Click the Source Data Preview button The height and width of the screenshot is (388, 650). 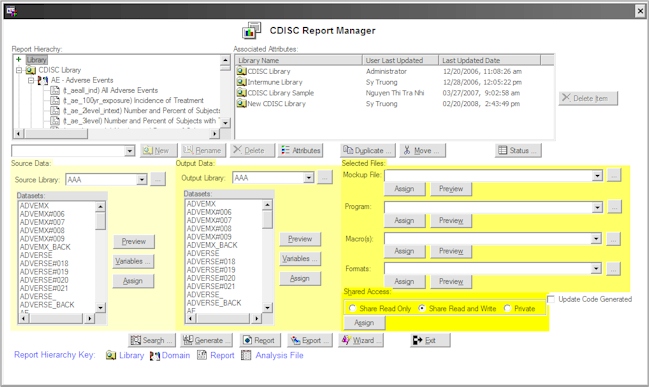click(x=133, y=241)
